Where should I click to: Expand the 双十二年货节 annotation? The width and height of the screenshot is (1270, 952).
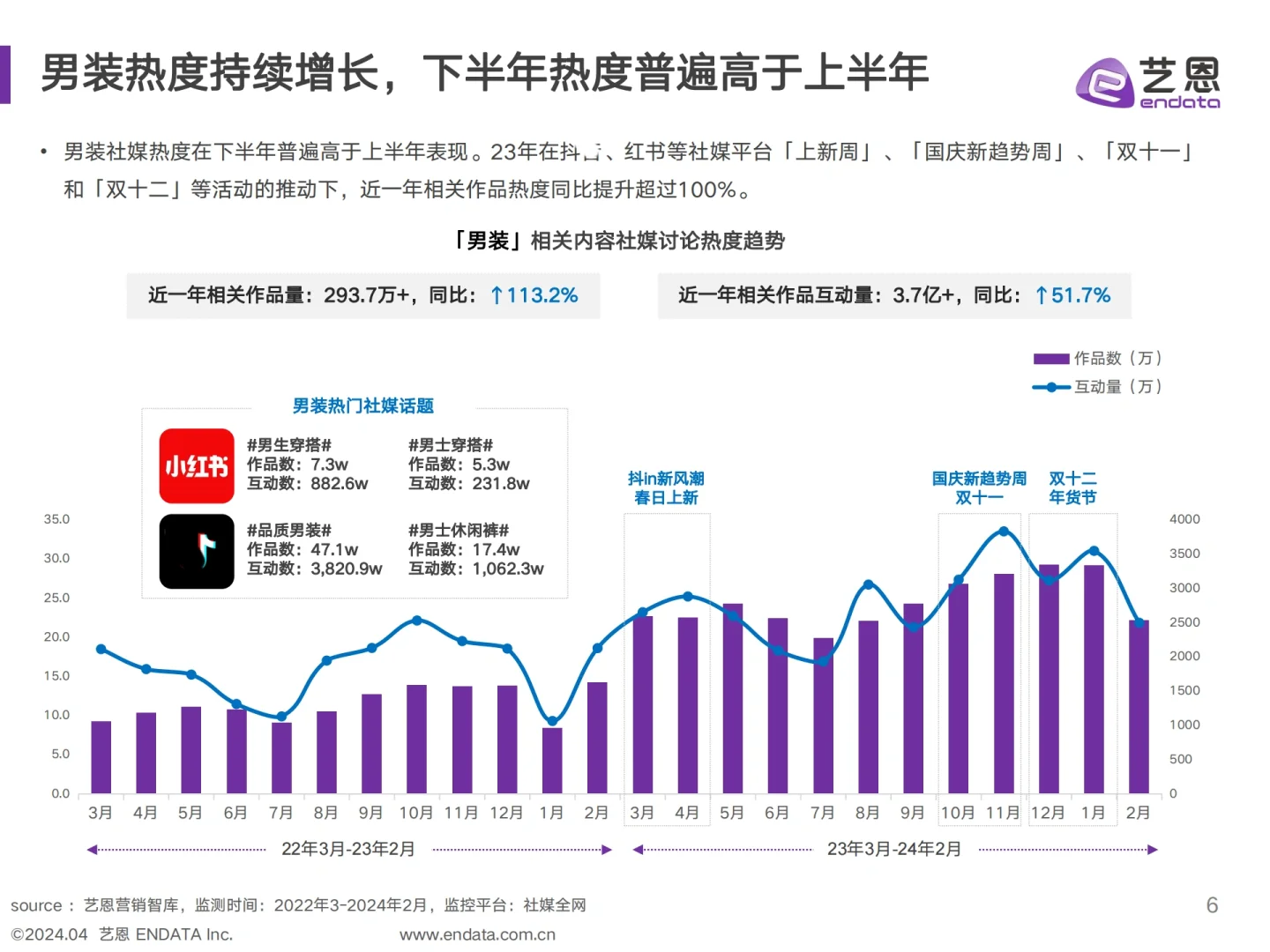(1072, 487)
